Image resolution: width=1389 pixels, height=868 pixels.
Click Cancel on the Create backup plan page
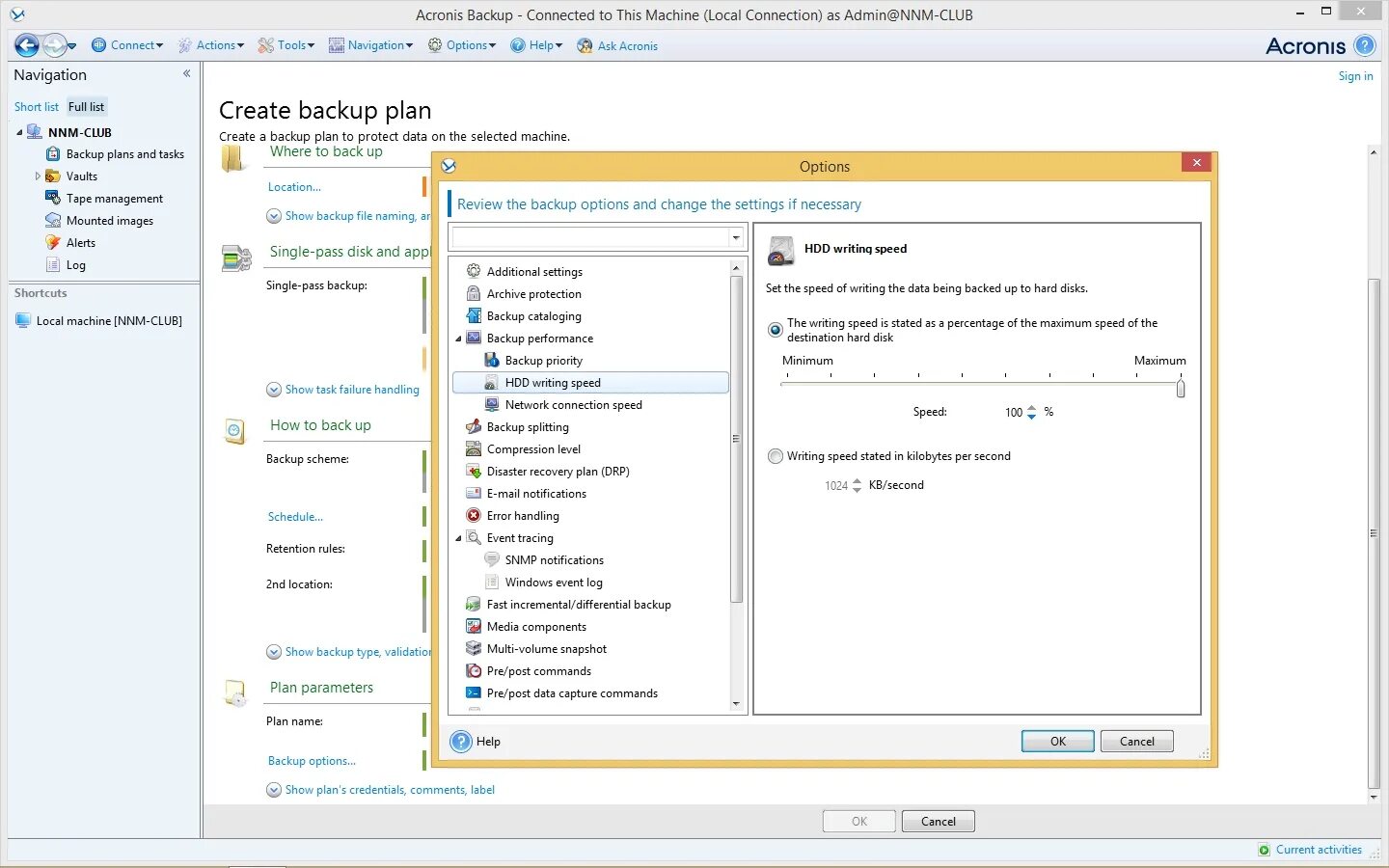click(x=939, y=822)
